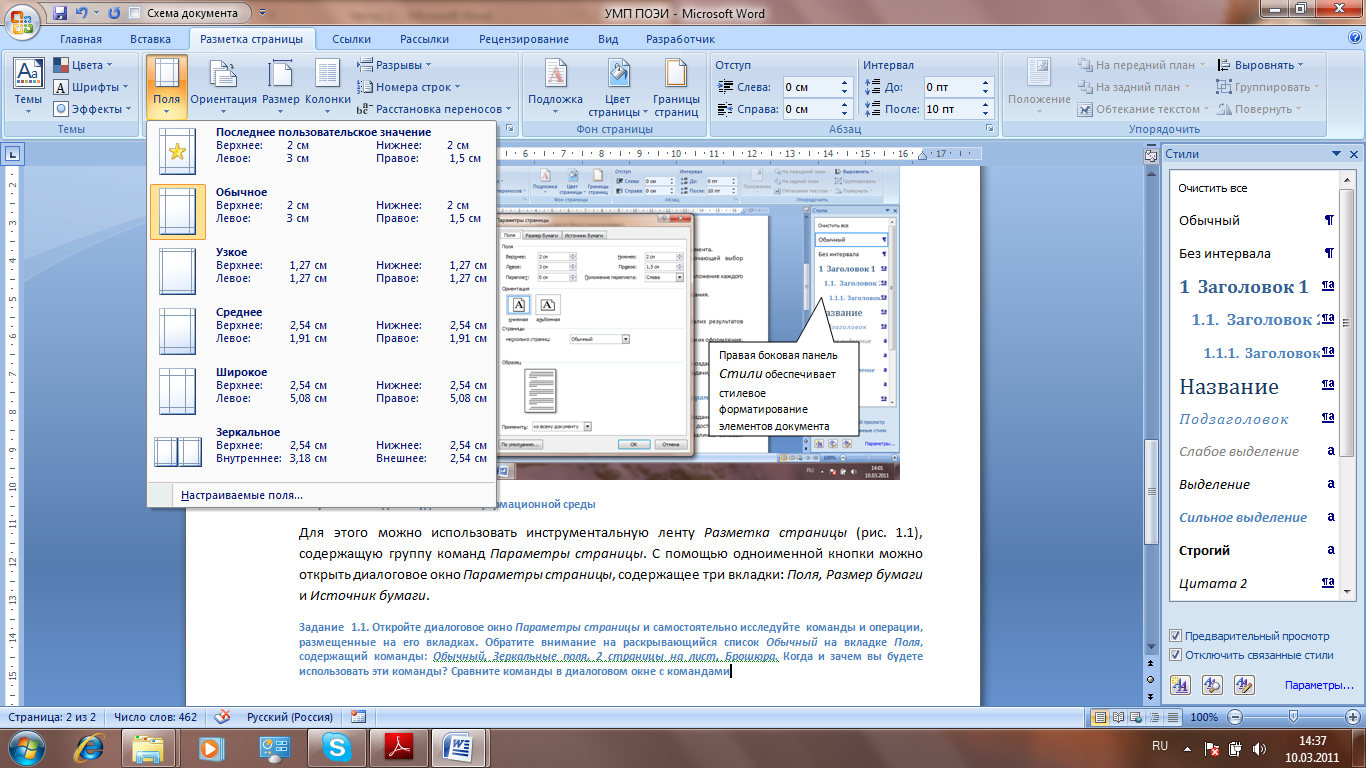The width and height of the screenshot is (1366, 768).
Task: Click the Границы страниц button
Action: pos(676,85)
